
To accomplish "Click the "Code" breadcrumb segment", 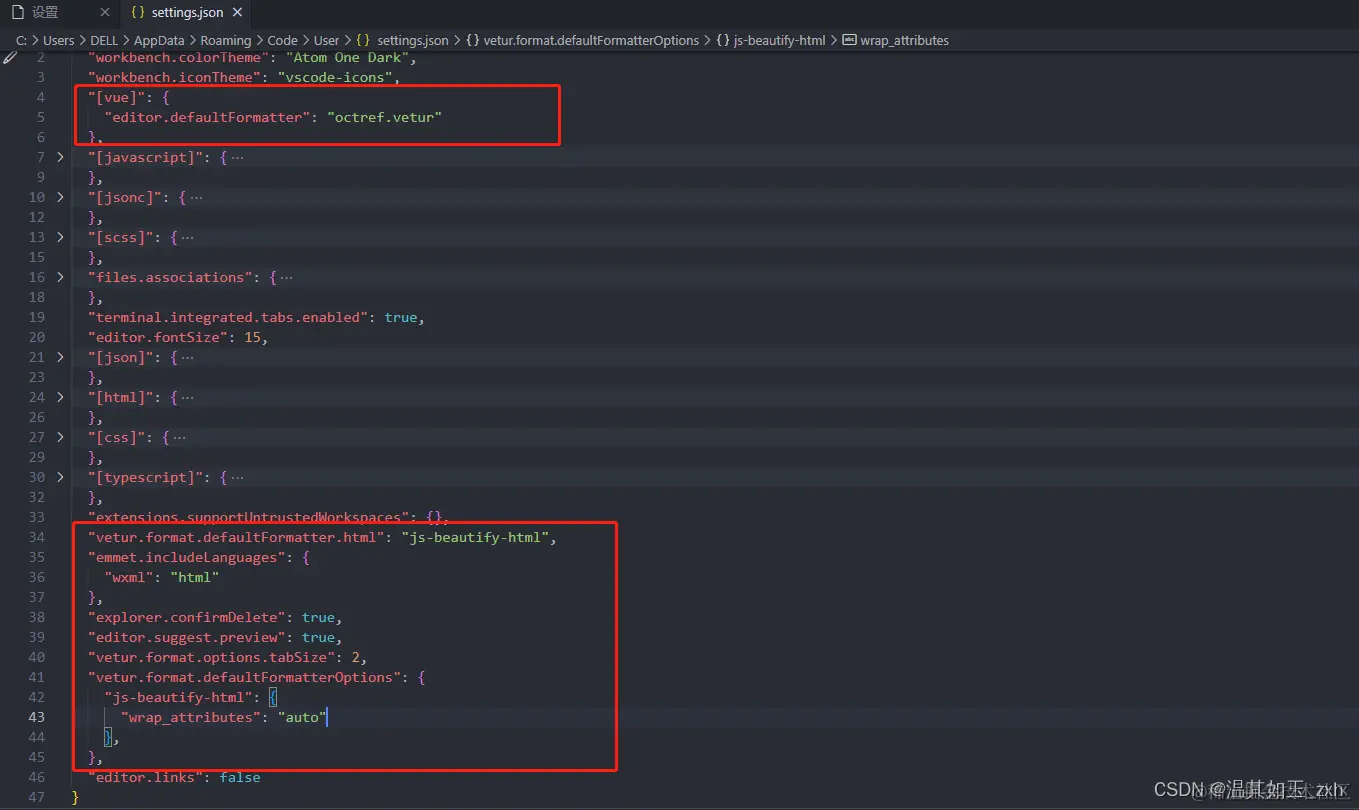I will (282, 40).
